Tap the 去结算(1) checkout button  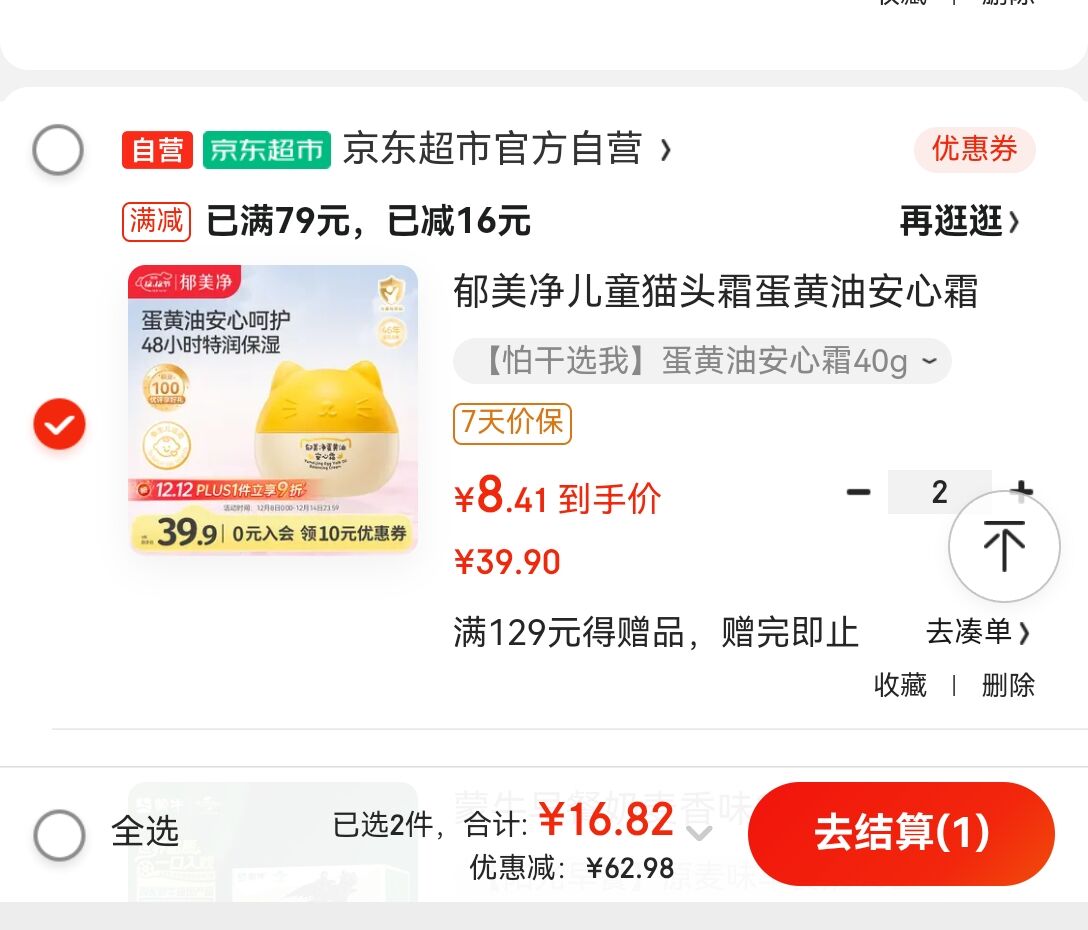[x=901, y=833]
